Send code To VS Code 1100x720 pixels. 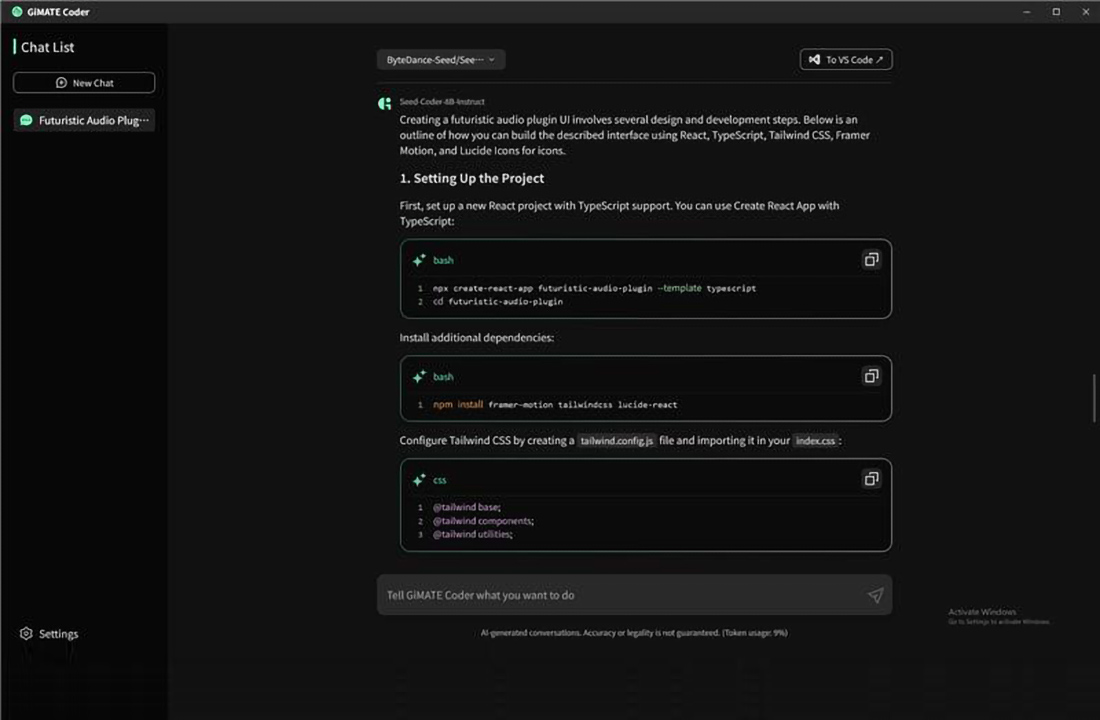pyautogui.click(x=846, y=60)
